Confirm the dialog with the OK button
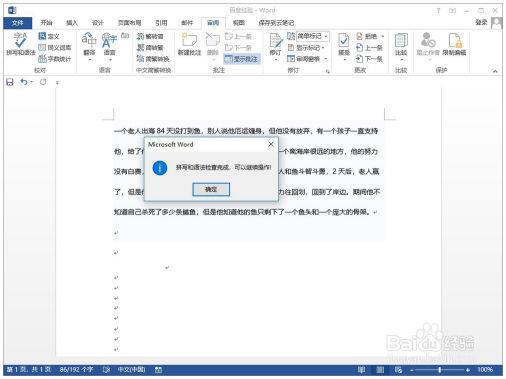Viewport: 506px width, 379px height. [x=211, y=189]
